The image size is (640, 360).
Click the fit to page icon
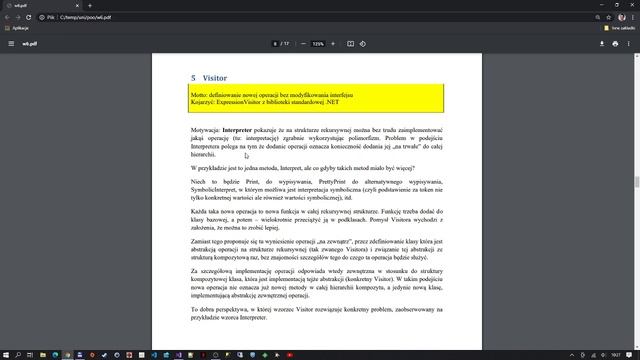click(351, 44)
